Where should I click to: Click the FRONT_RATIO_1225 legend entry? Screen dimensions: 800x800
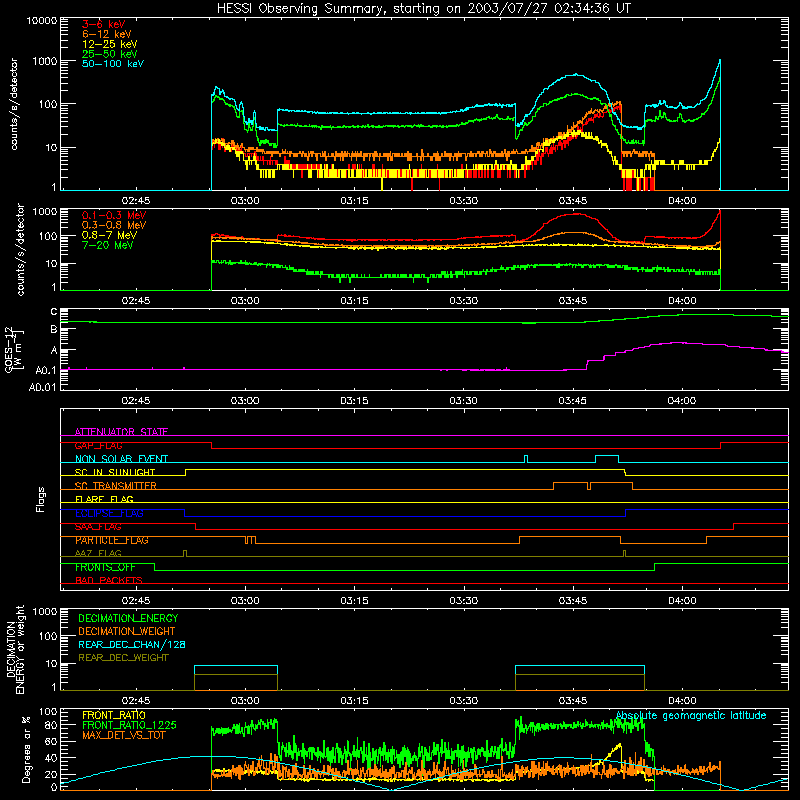[x=129, y=725]
